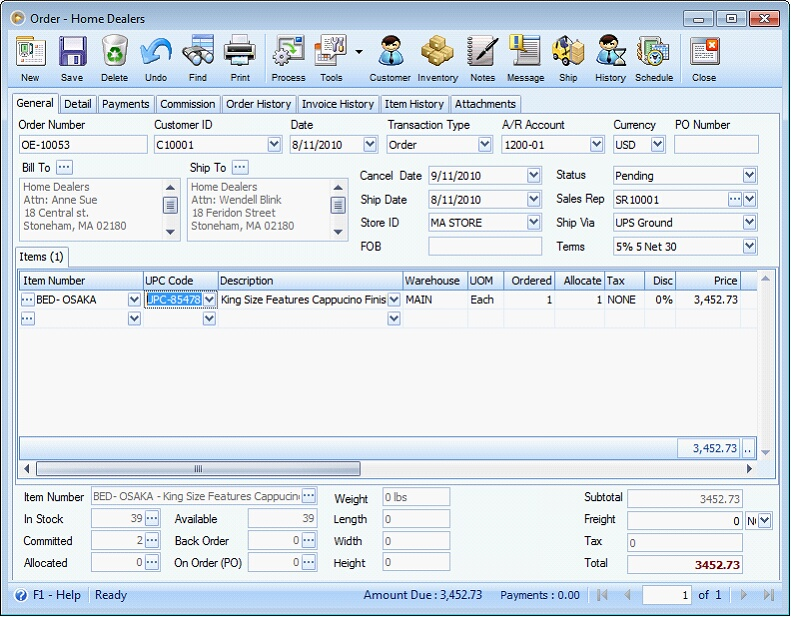Click the On Order (PO) ellipsis button
791x617 pixels.
pyautogui.click(x=309, y=562)
